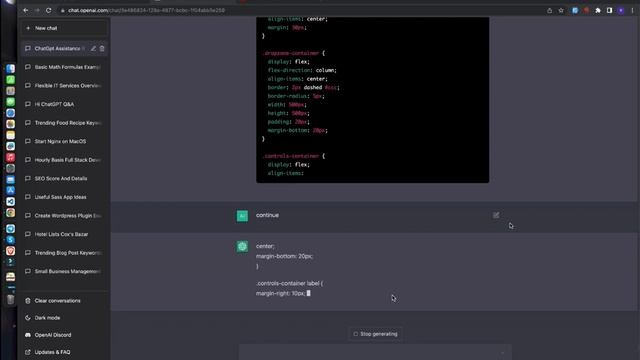This screenshot has height=360, width=640.
Task: Click the Discord logo beside OpenAI Discord
Action: coord(28,335)
